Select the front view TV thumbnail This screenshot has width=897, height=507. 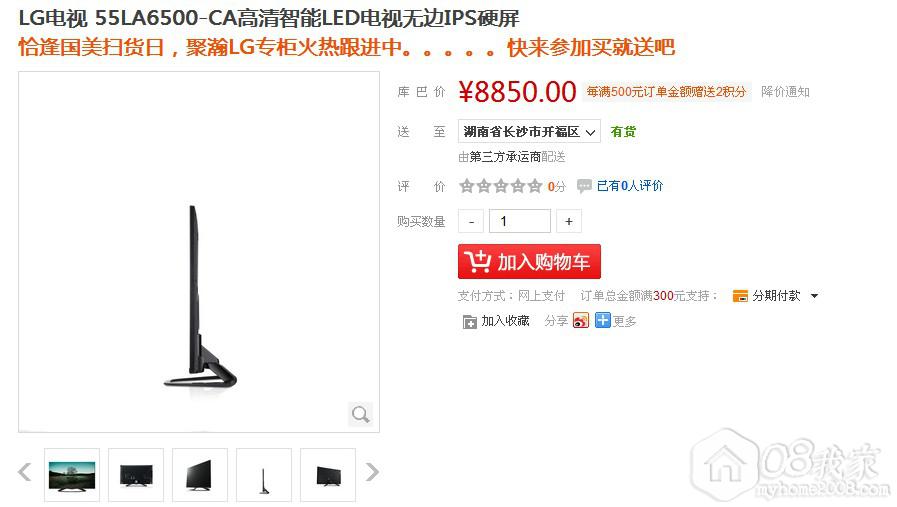pos(72,475)
